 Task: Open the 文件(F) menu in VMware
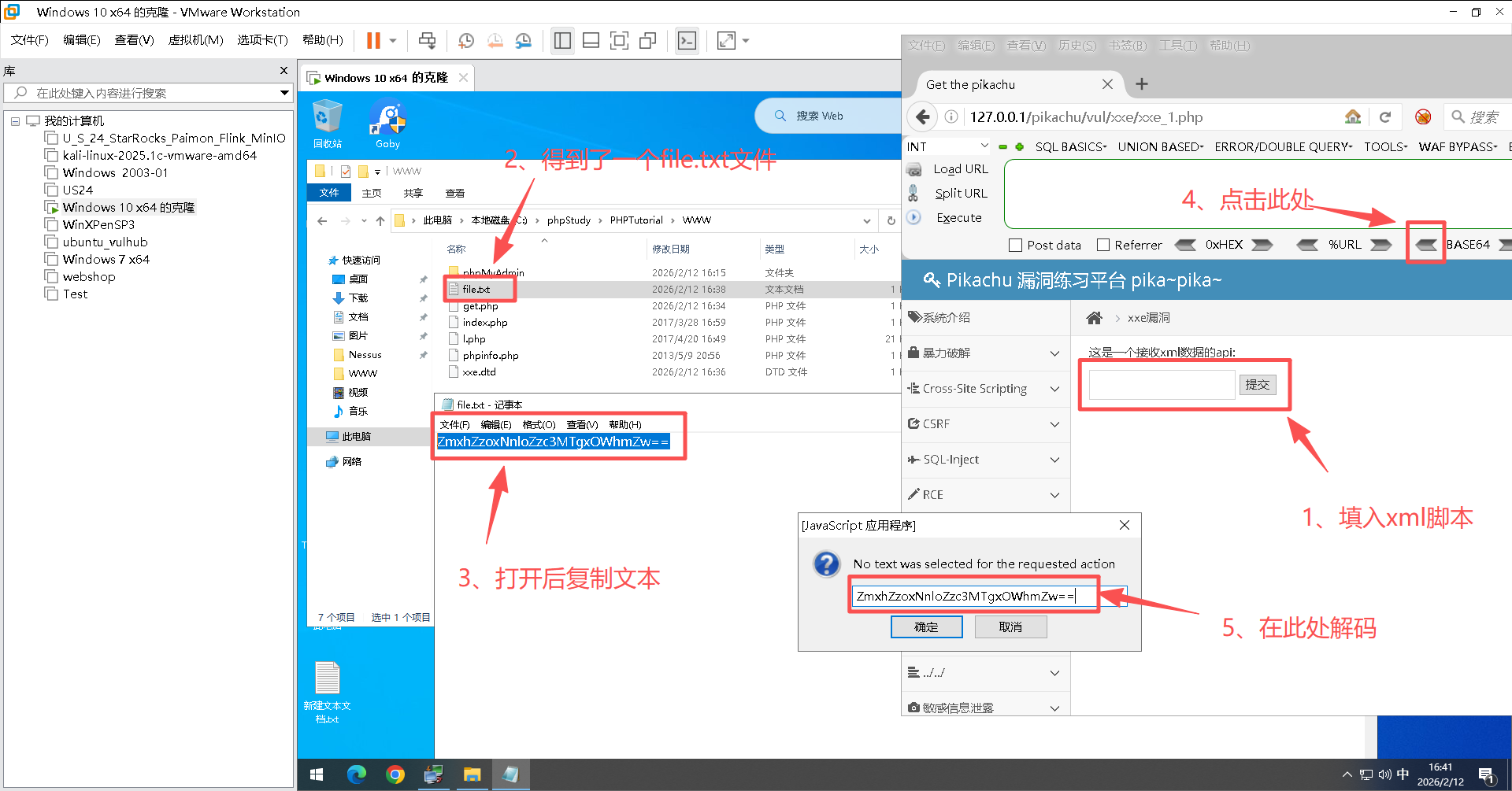tap(30, 40)
